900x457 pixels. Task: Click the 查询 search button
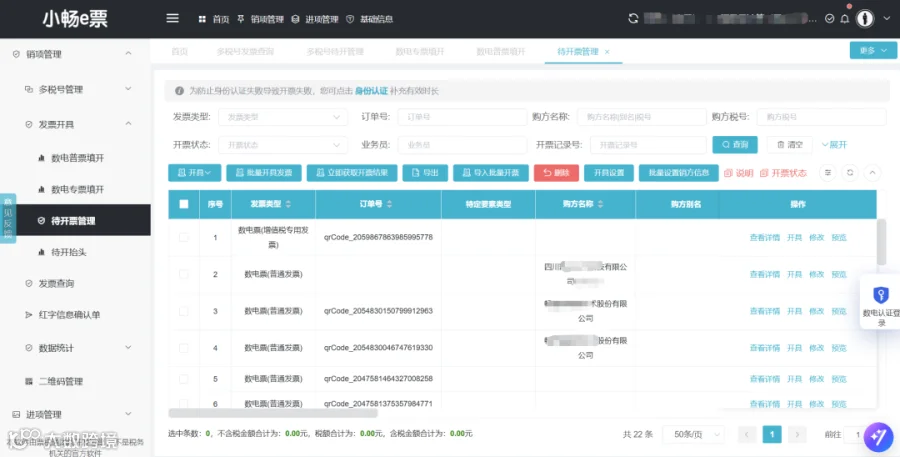[735, 145]
